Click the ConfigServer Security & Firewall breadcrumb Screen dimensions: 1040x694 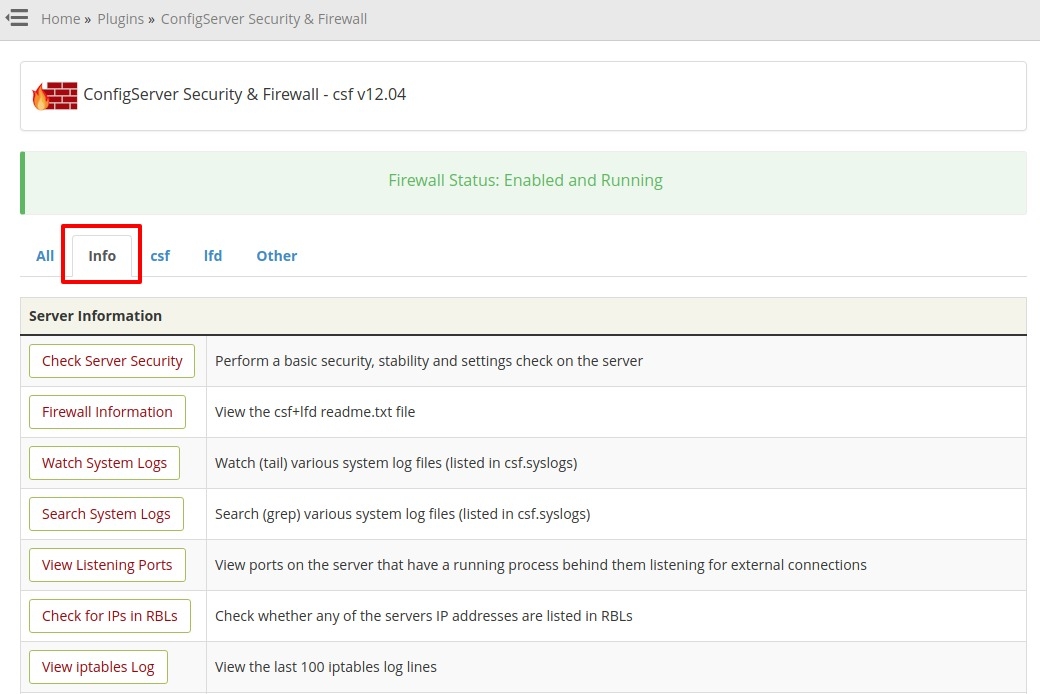pos(263,19)
